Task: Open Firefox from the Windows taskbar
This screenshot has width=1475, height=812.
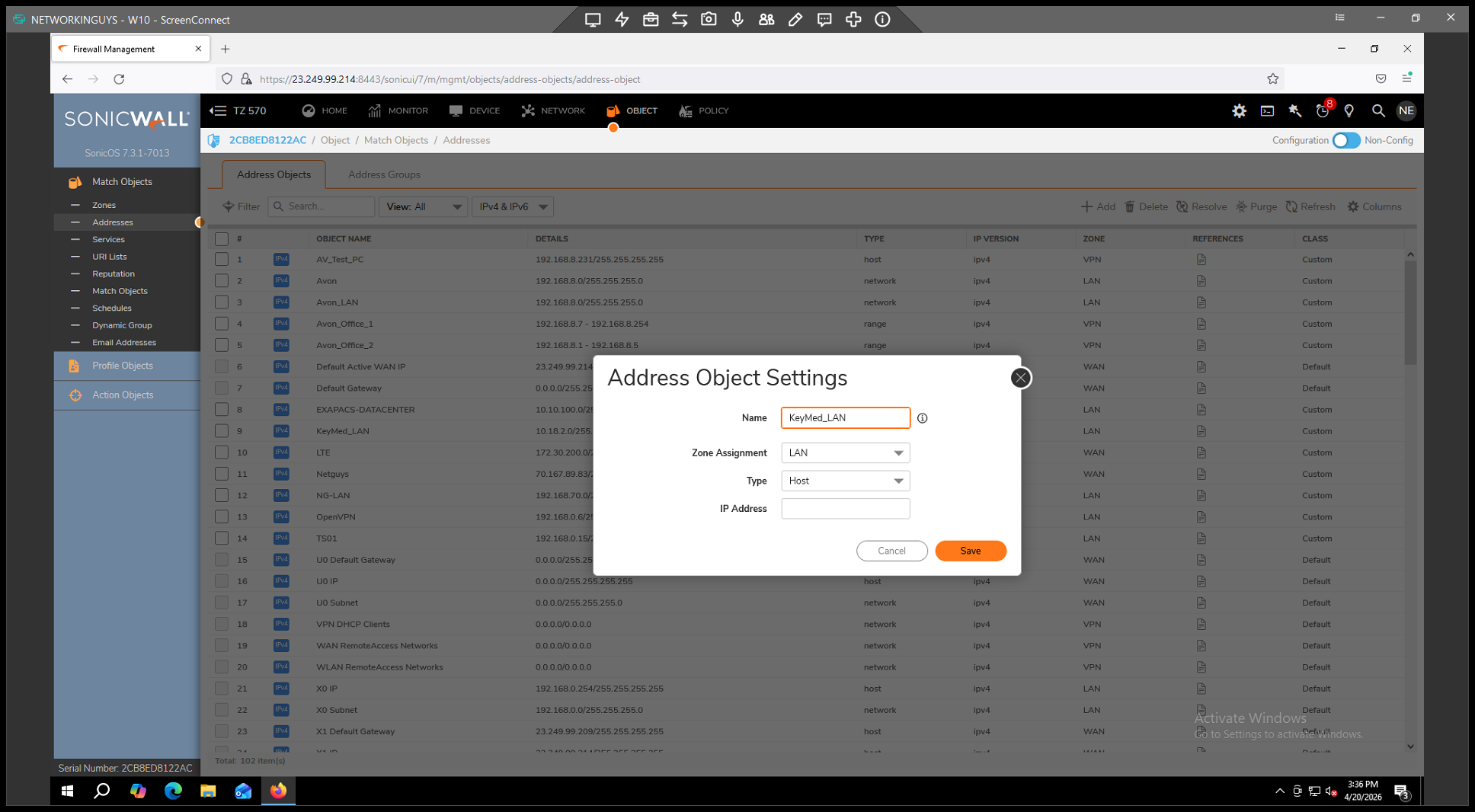Action: tap(278, 791)
